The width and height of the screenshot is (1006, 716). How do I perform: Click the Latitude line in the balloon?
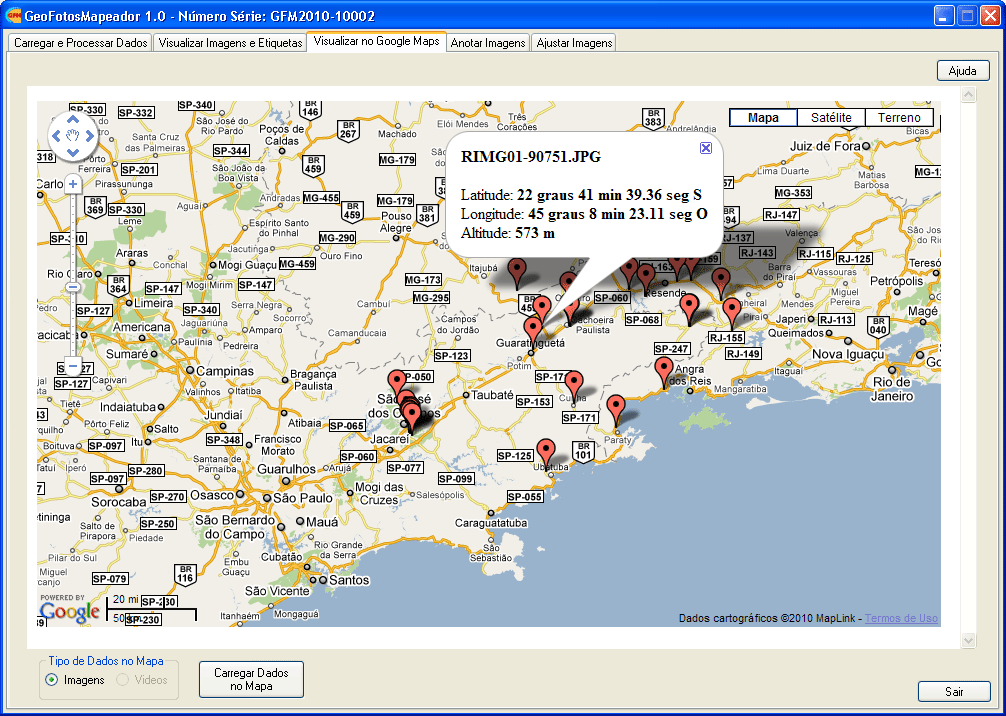(x=581, y=195)
